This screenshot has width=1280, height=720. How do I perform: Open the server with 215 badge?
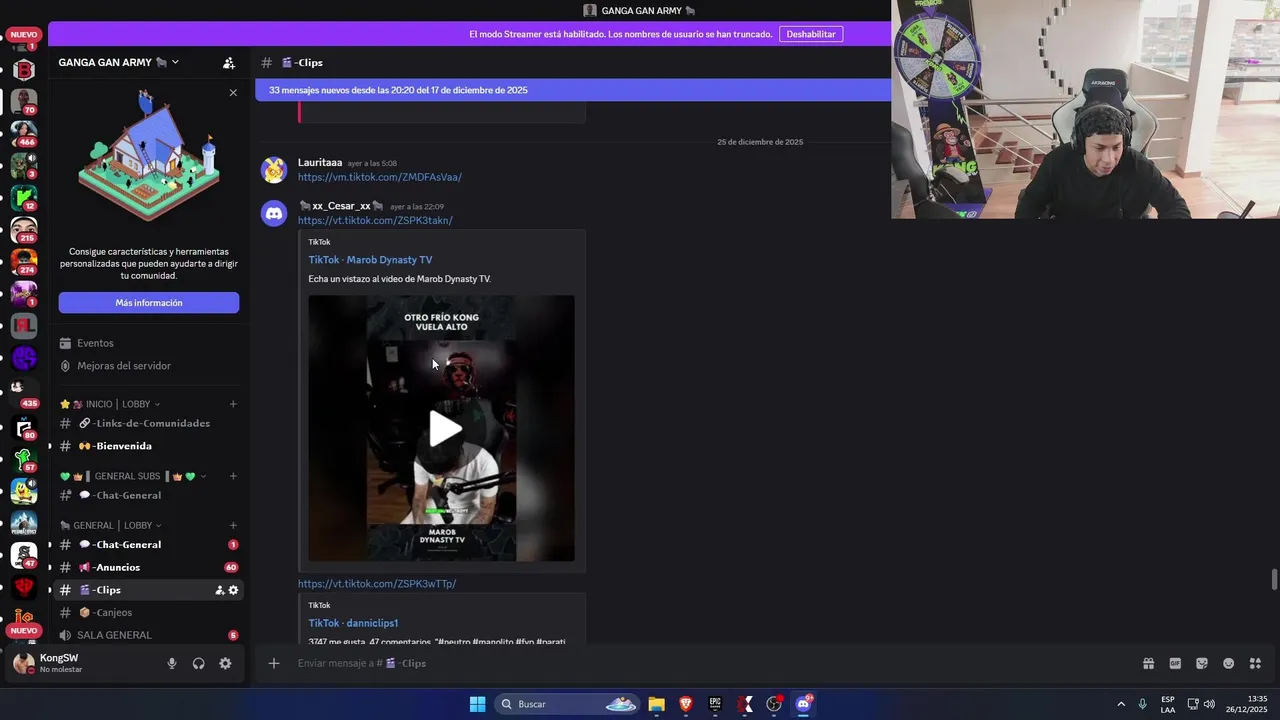point(24,229)
